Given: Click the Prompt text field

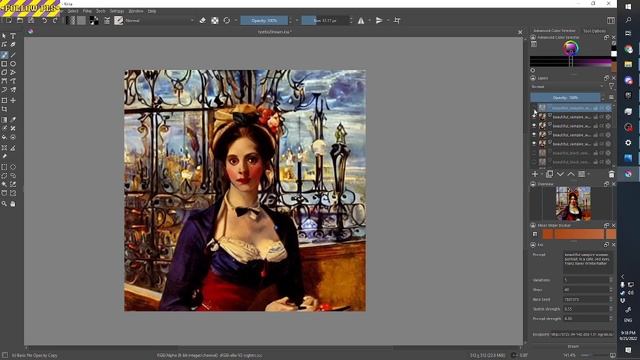Looking at the screenshot, I should (x=588, y=262).
